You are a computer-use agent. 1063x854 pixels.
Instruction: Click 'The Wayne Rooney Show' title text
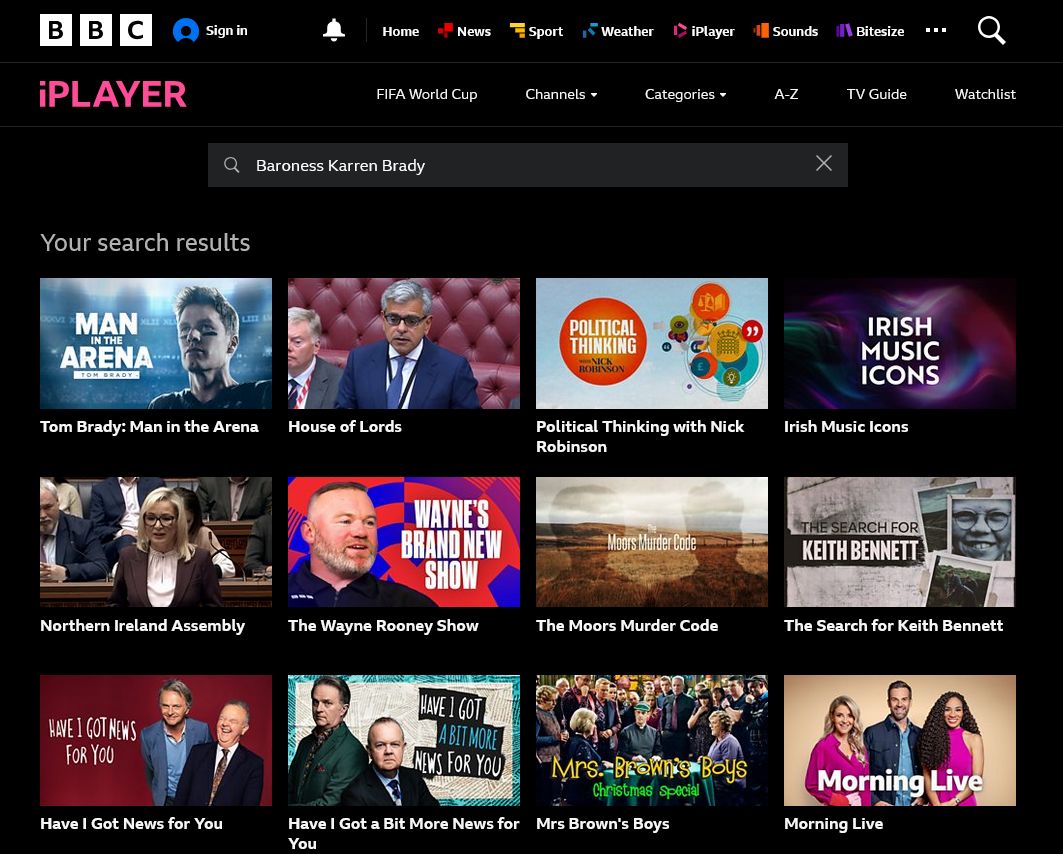pyautogui.click(x=383, y=626)
